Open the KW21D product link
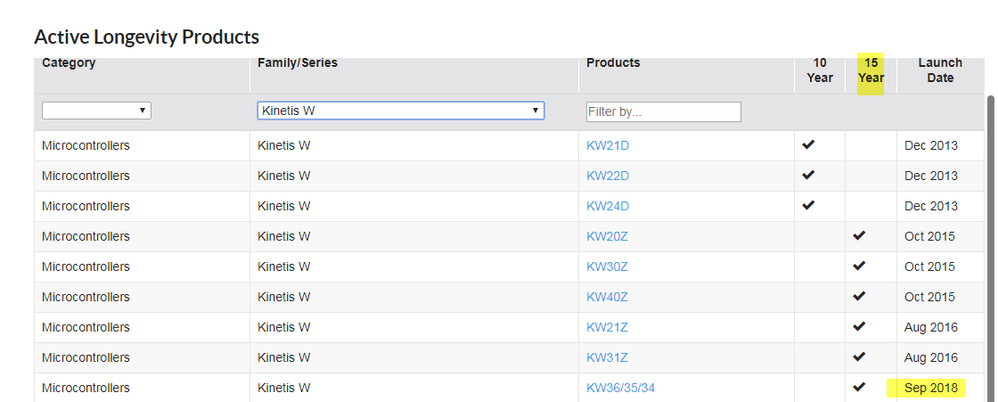The image size is (998, 402). [607, 146]
